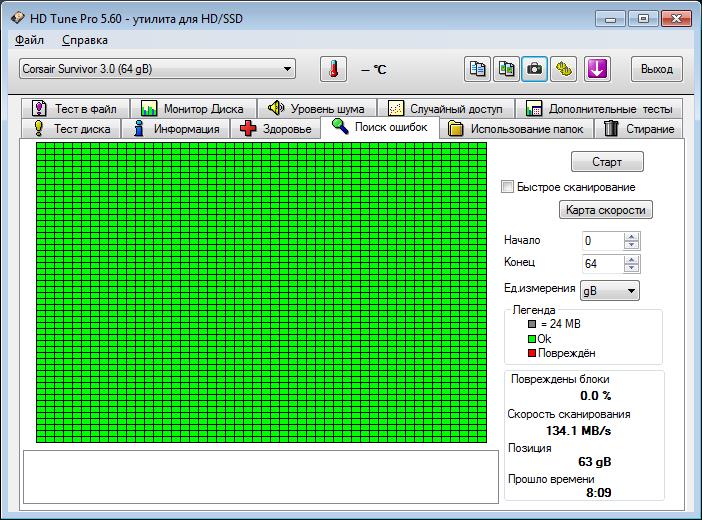
Task: Open the Использование папок tab
Action: click(x=516, y=129)
